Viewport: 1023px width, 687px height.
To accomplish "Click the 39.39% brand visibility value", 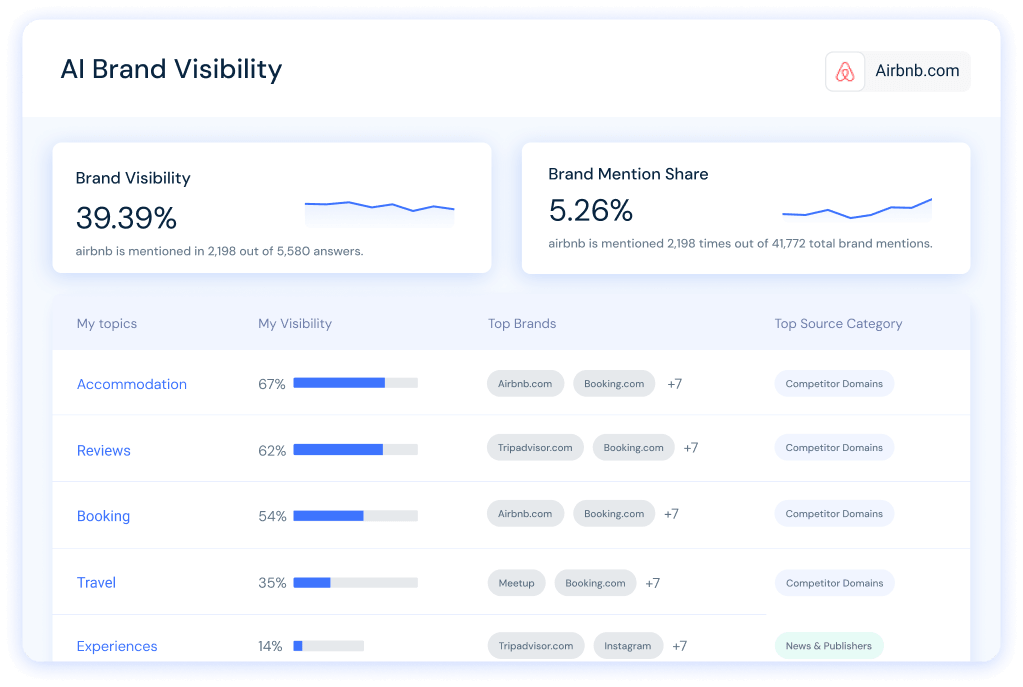I will point(126,217).
